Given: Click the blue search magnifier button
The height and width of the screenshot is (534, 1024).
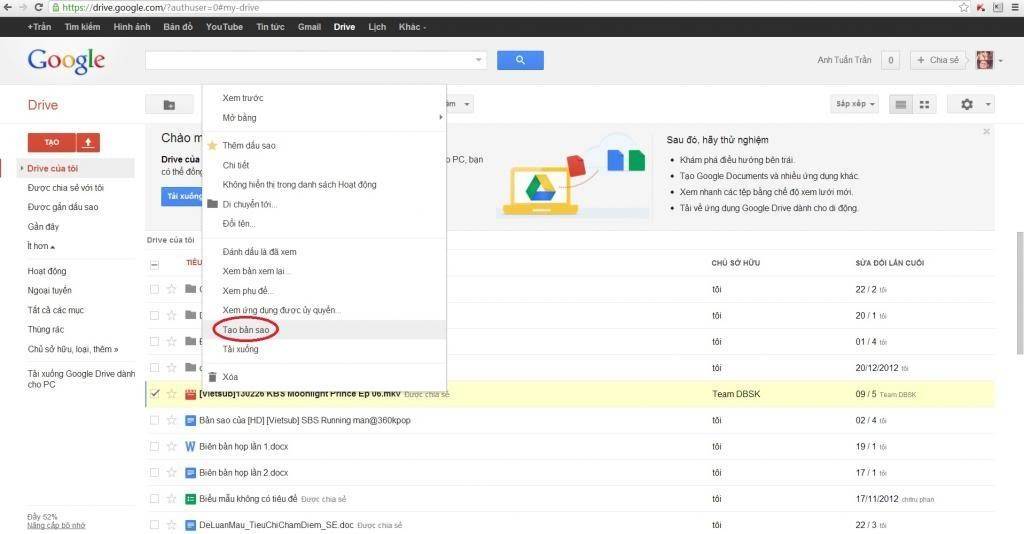Looking at the screenshot, I should pyautogui.click(x=520, y=60).
